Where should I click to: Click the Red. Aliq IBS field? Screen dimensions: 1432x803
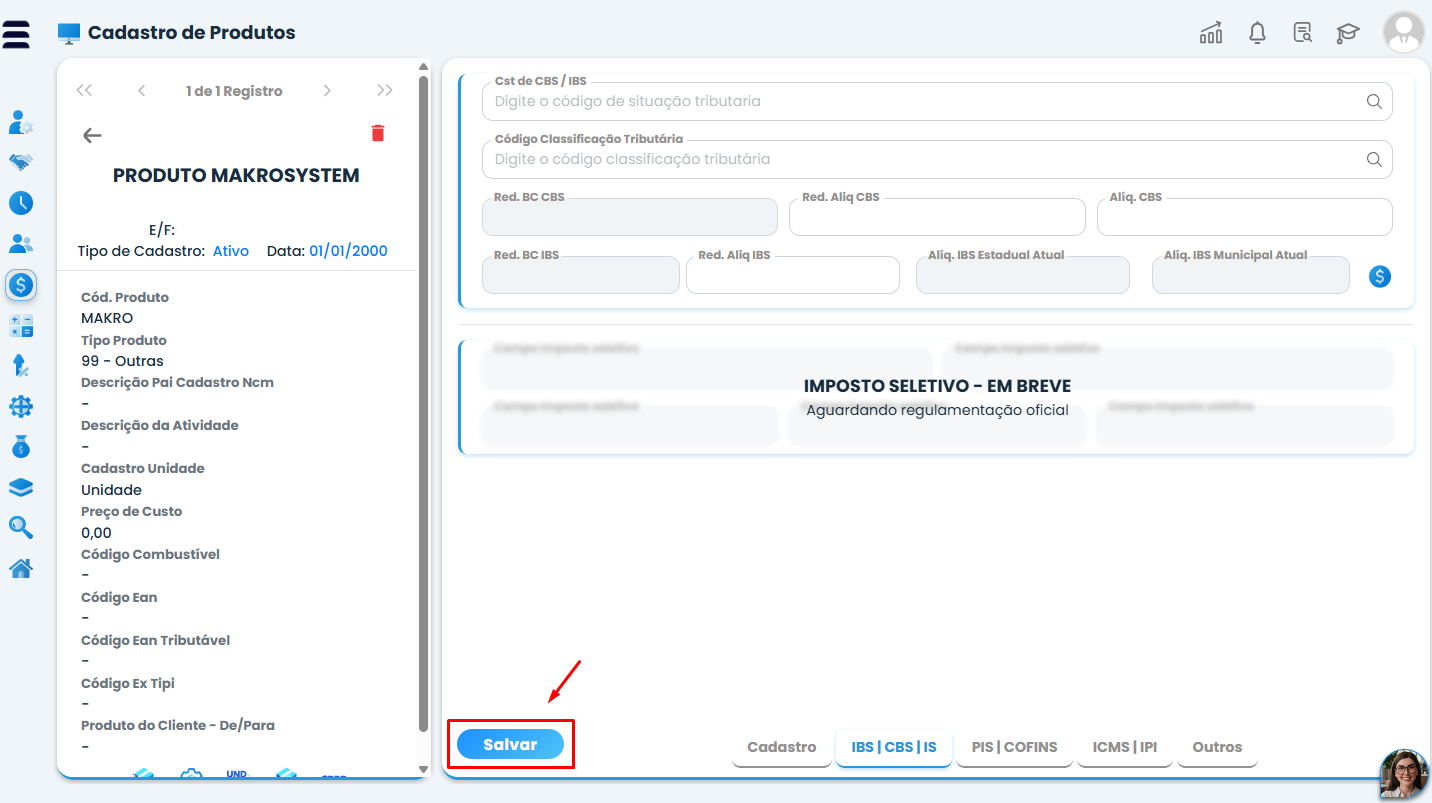pos(793,275)
